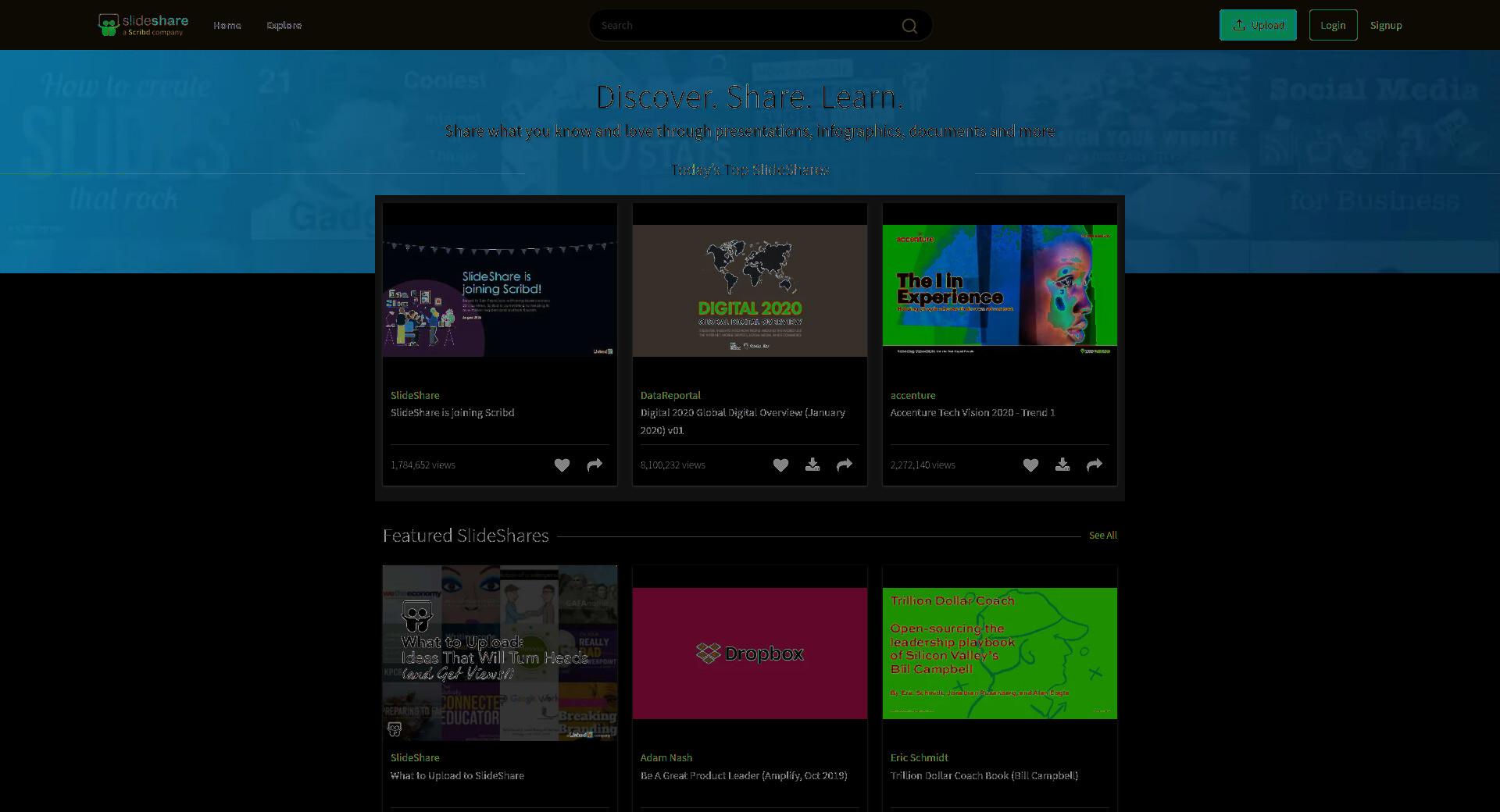Click the Signup link
Viewport: 1500px width, 812px height.
click(1386, 25)
